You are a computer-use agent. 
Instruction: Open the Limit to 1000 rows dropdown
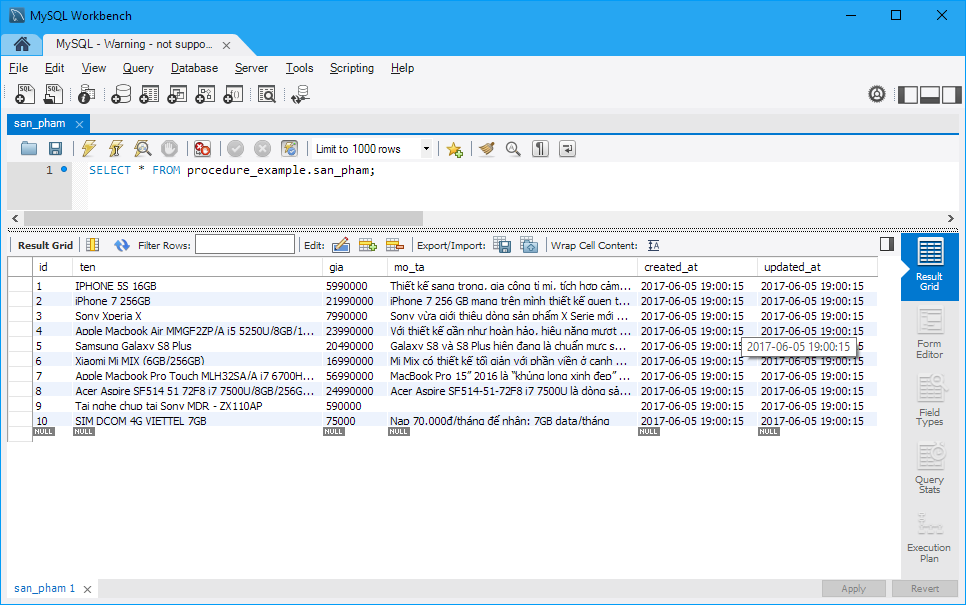point(426,149)
